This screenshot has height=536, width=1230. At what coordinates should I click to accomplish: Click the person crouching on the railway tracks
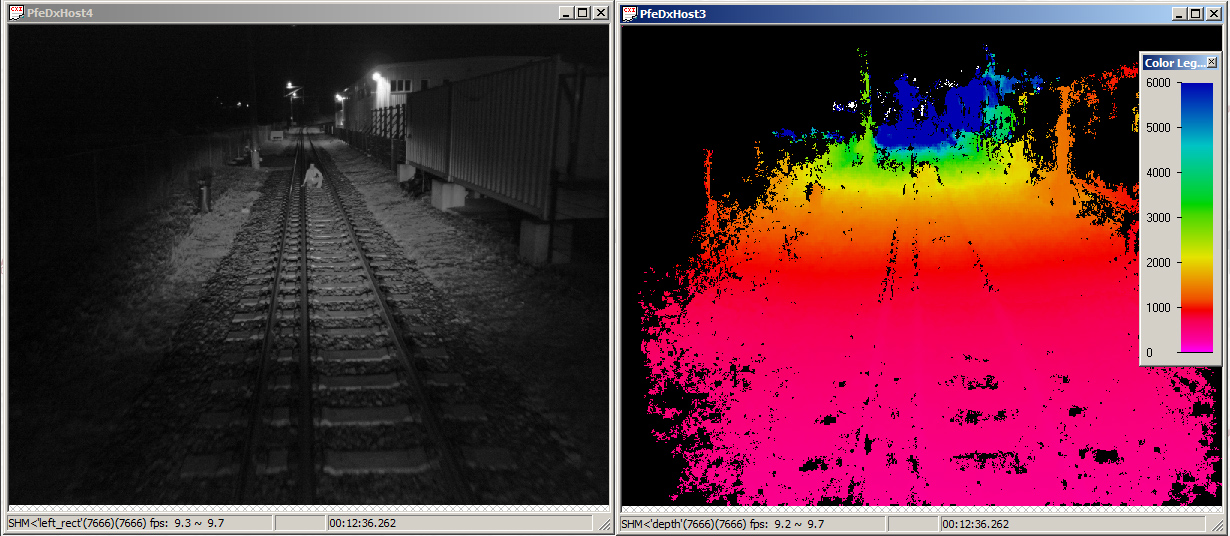(x=313, y=176)
